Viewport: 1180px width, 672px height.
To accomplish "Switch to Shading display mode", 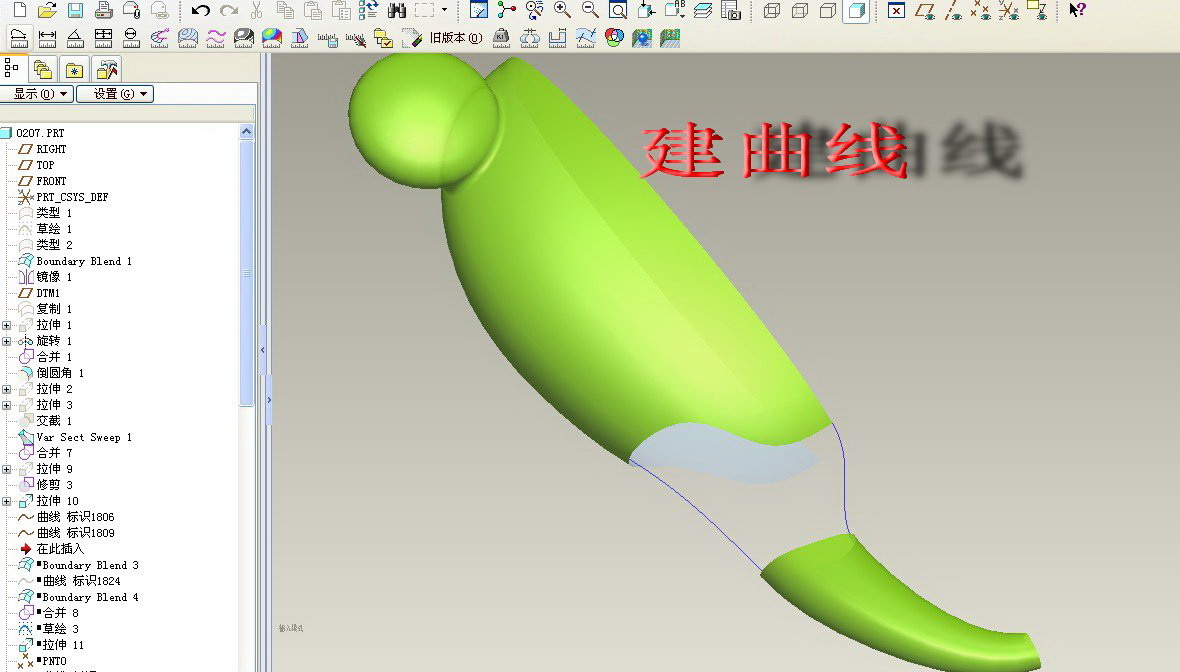I will [x=855, y=11].
